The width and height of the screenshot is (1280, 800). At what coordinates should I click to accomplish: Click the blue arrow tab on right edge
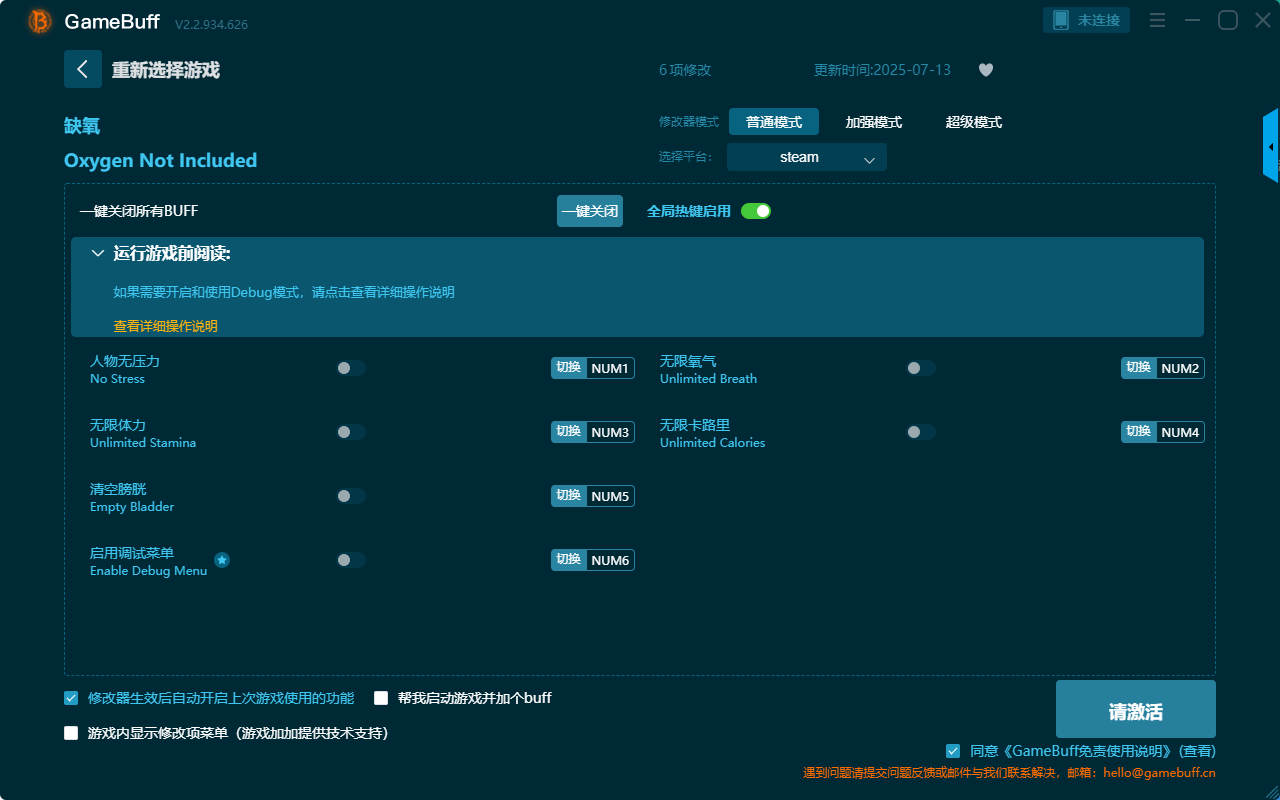click(x=1269, y=145)
